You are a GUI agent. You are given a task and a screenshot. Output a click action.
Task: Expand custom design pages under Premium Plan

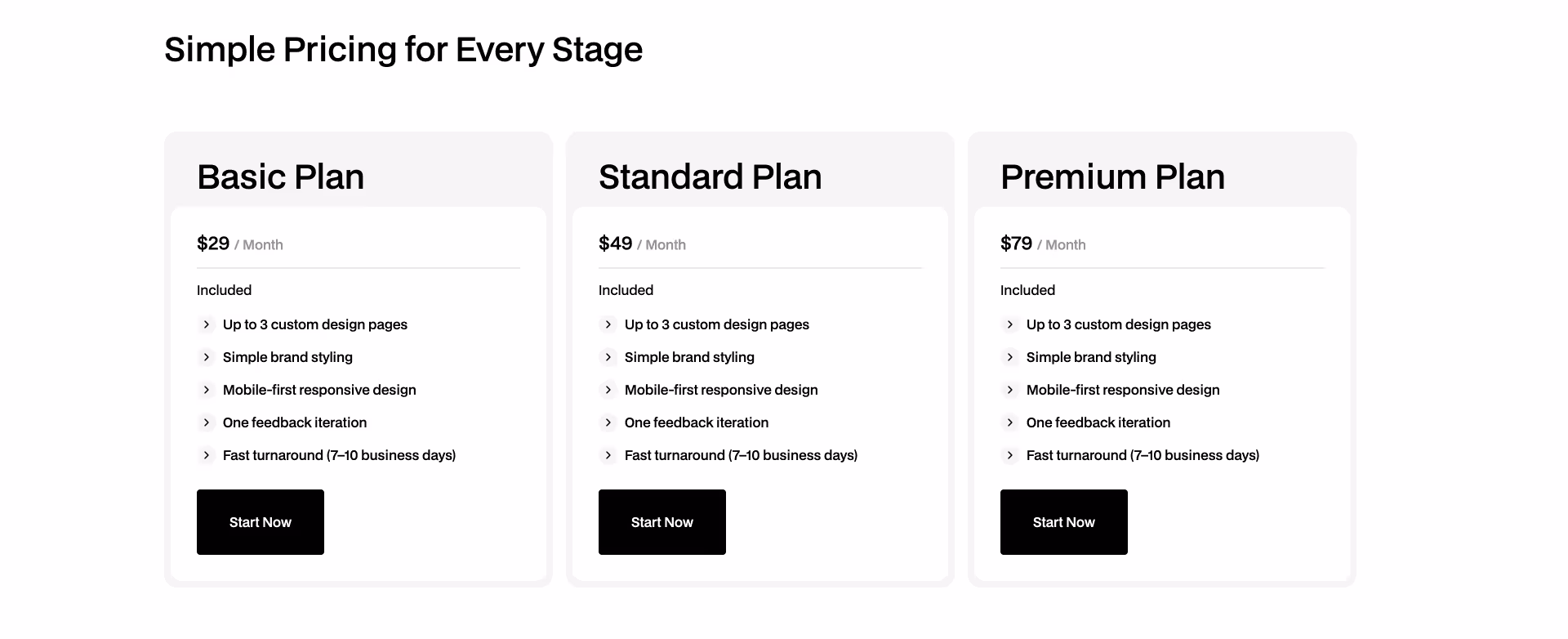pos(1010,324)
